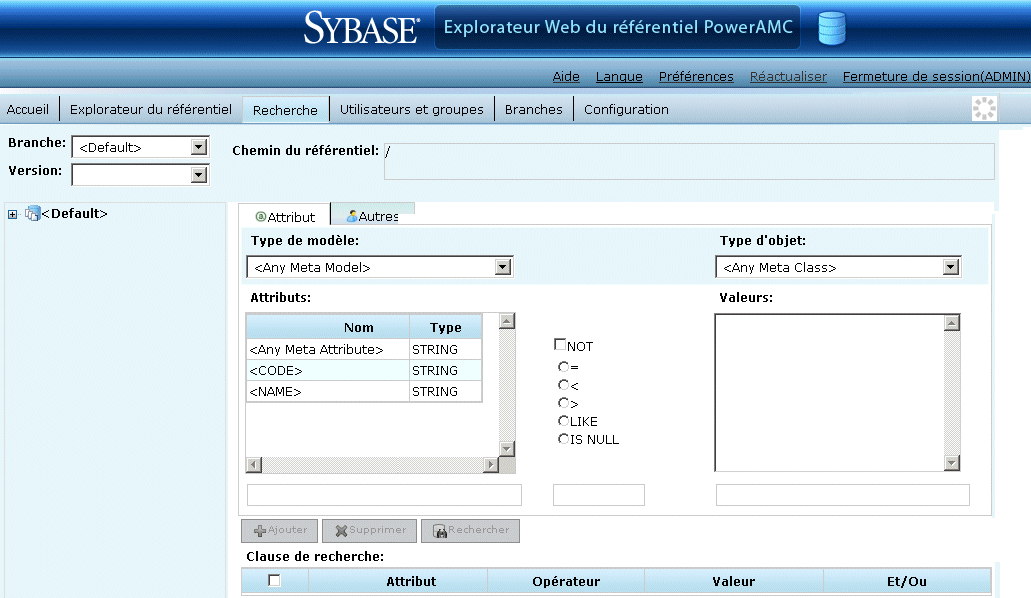Click the Sybase logo
This screenshot has height=598, width=1031.
click(x=362, y=28)
